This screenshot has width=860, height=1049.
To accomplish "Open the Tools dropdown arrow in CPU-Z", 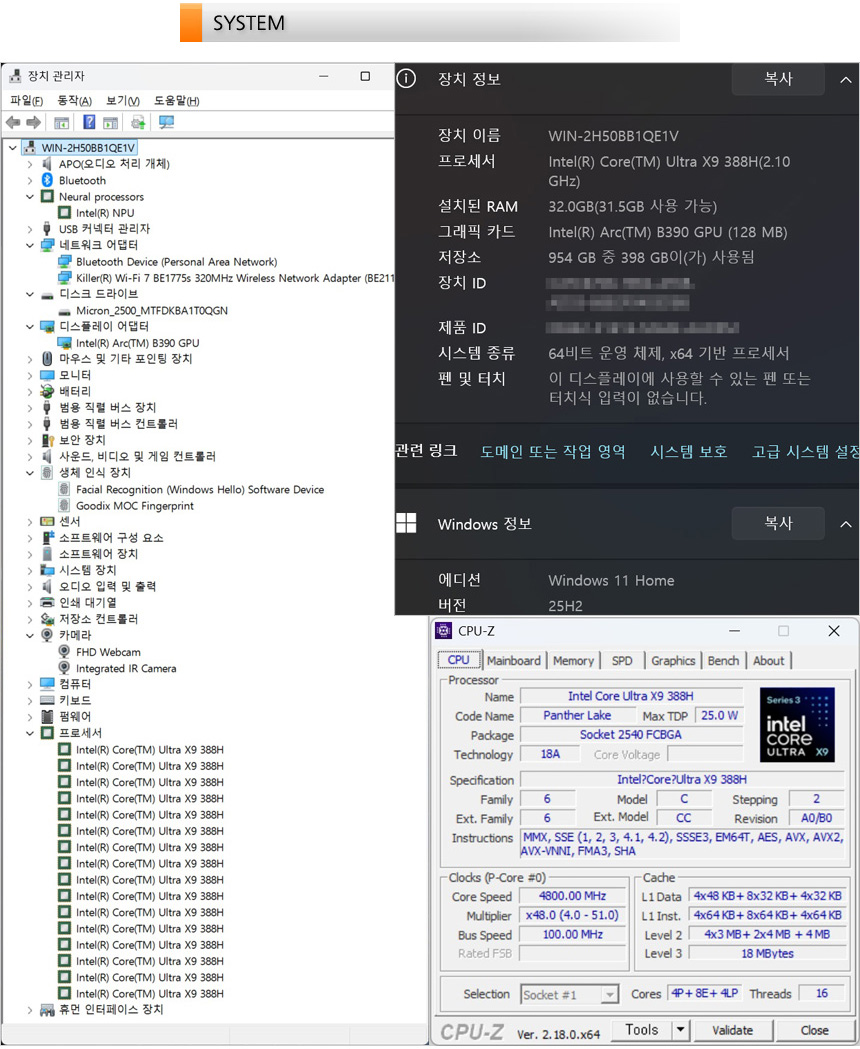I will pos(681,1030).
